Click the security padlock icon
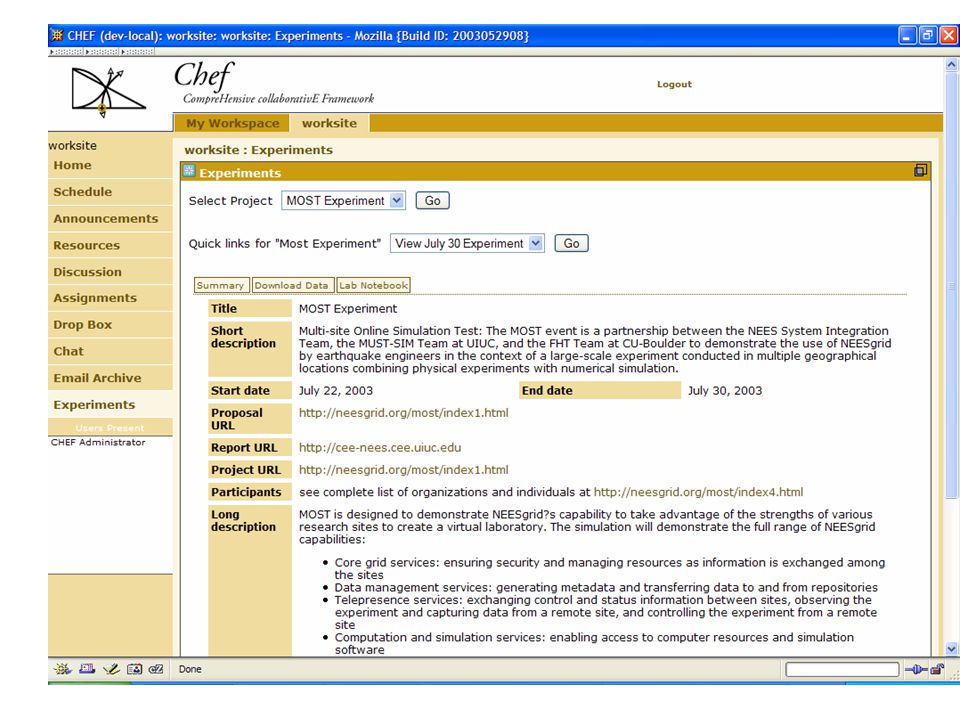 coord(937,669)
